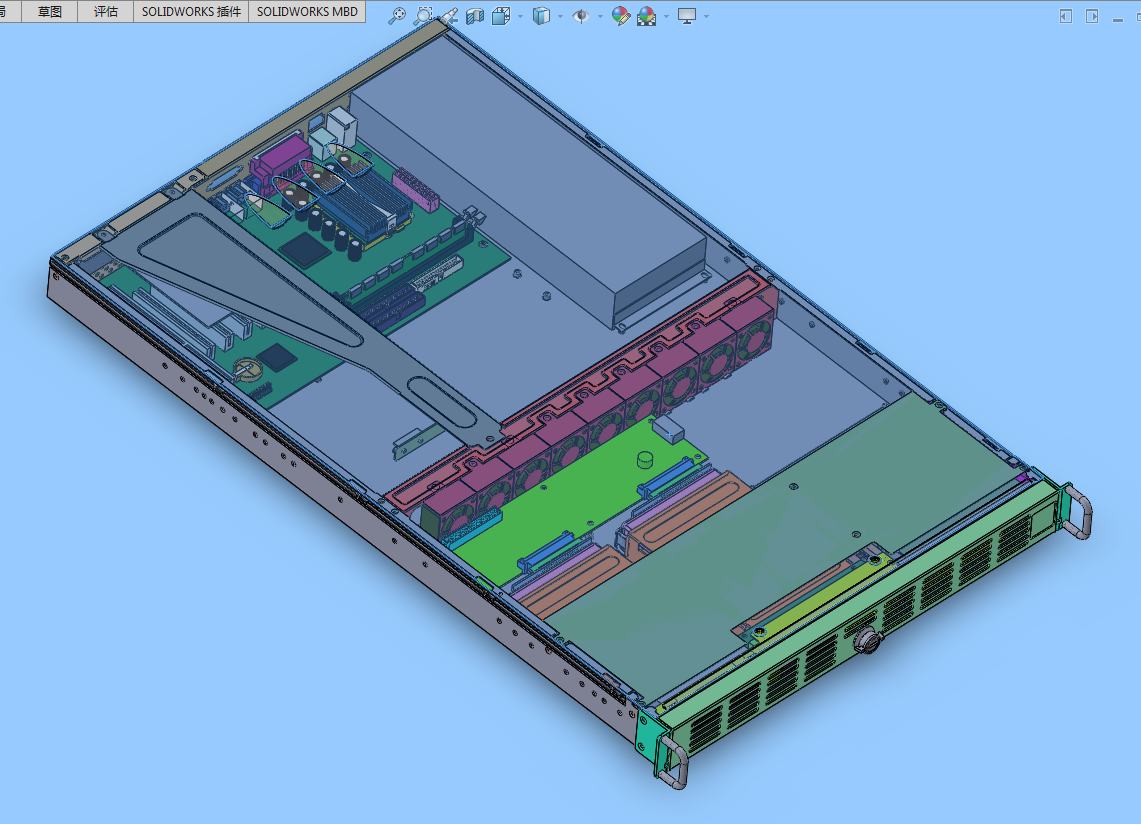
Task: Expand the Hide/Show Items dropdown arrow
Action: pos(600,16)
